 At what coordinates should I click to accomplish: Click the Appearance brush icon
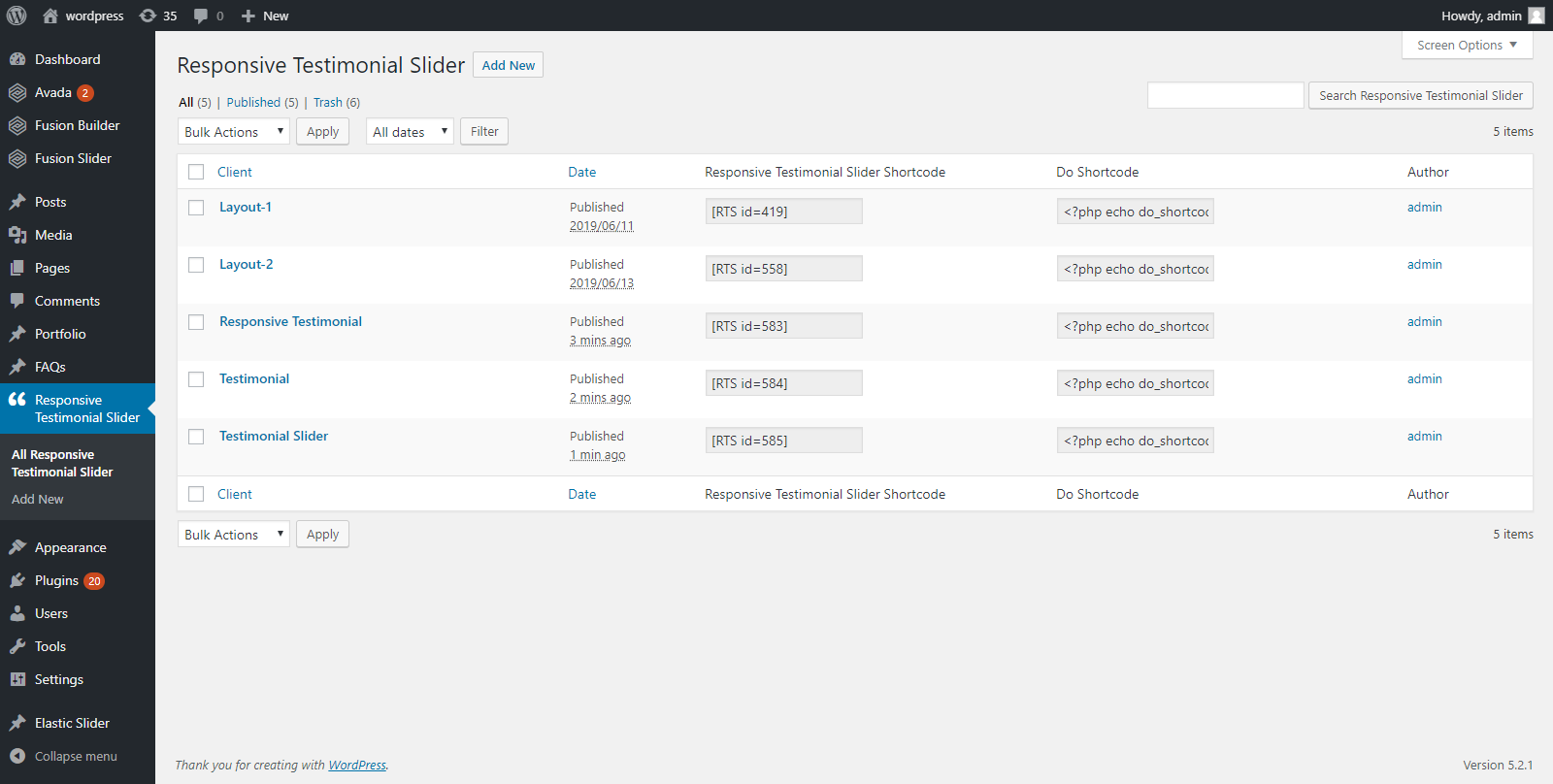click(17, 547)
